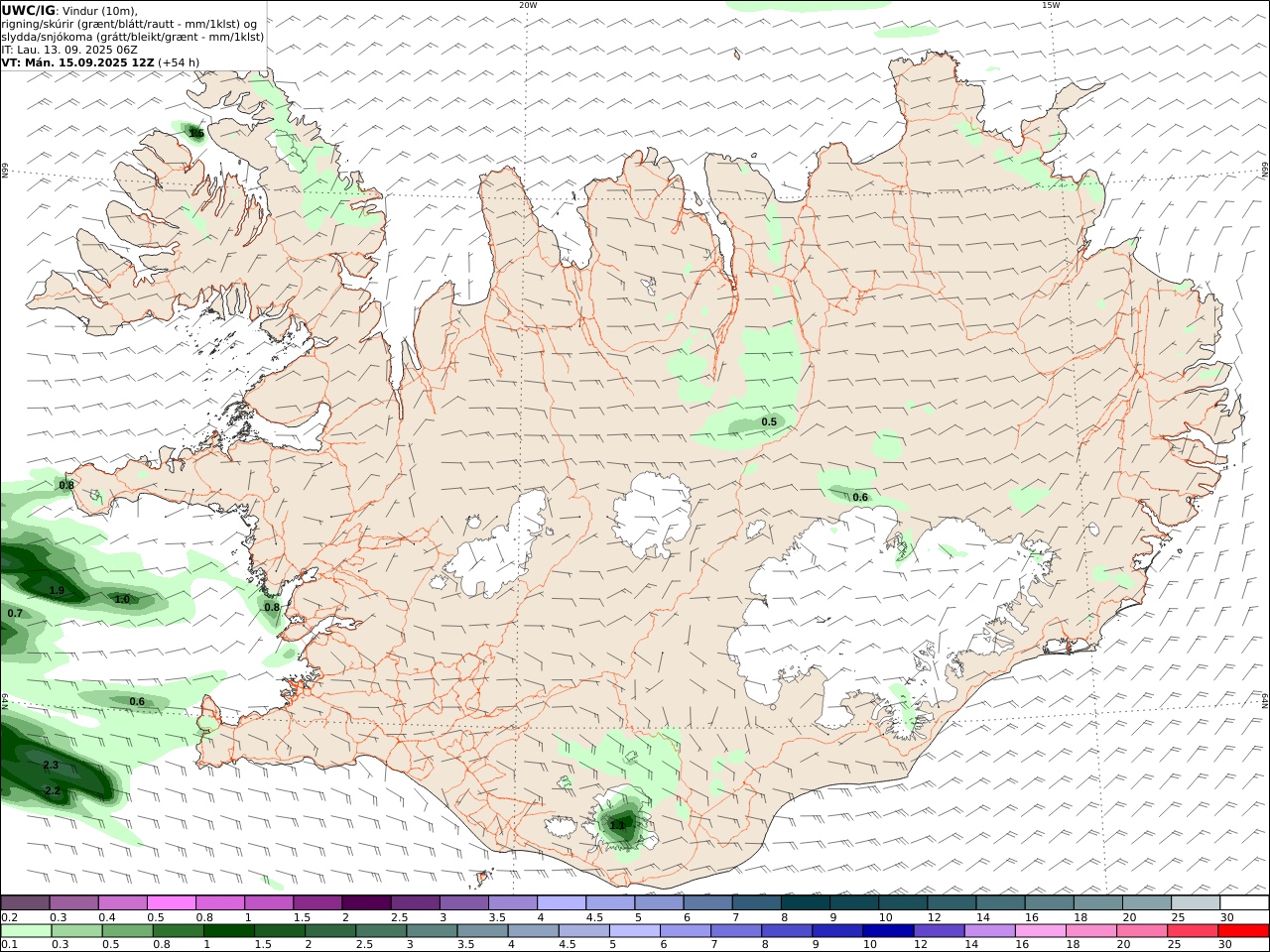Click the '(+54 h)' forecast offset text
The width and height of the screenshot is (1270, 952).
pos(179,61)
